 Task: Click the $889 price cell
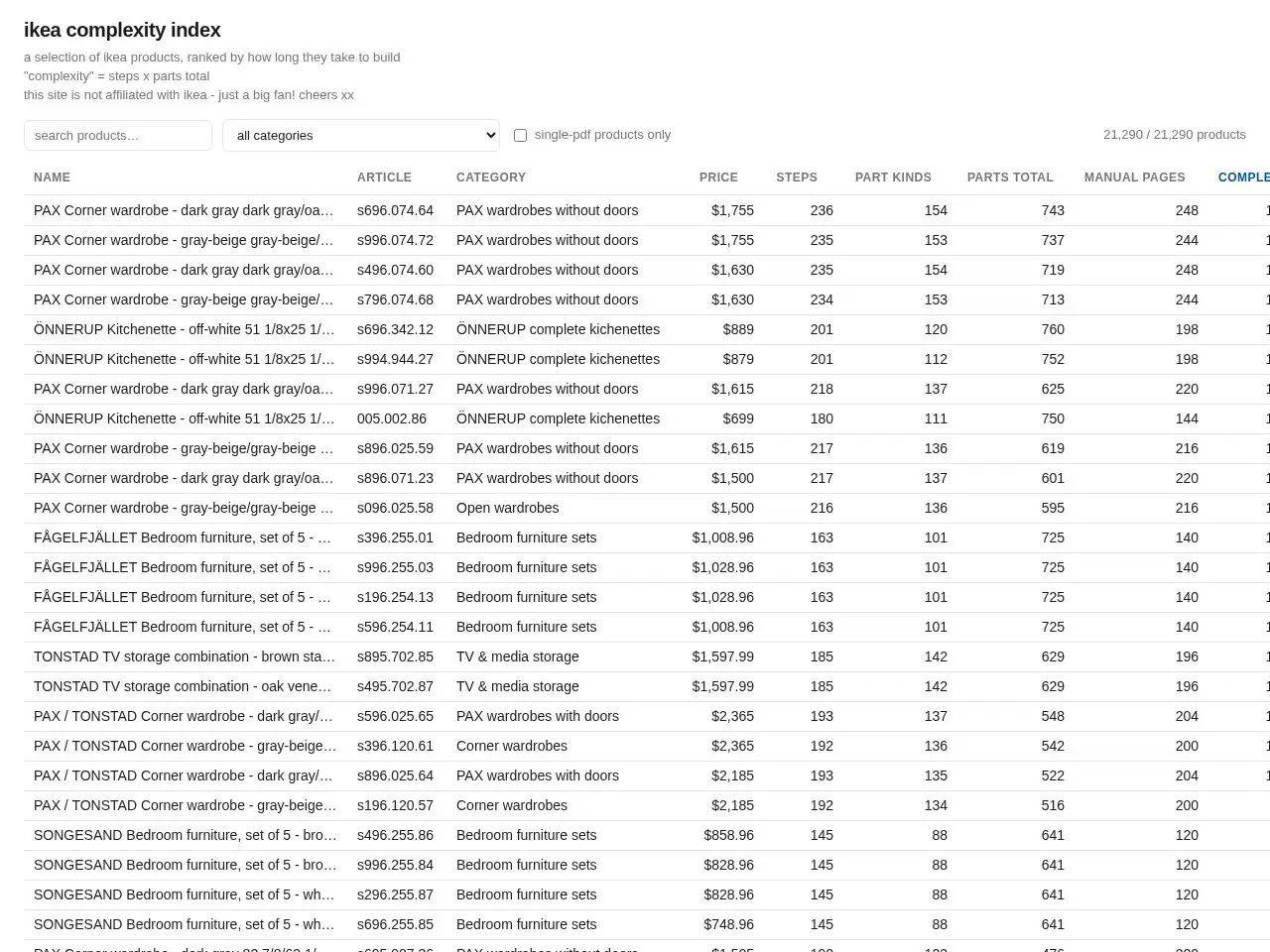[738, 329]
